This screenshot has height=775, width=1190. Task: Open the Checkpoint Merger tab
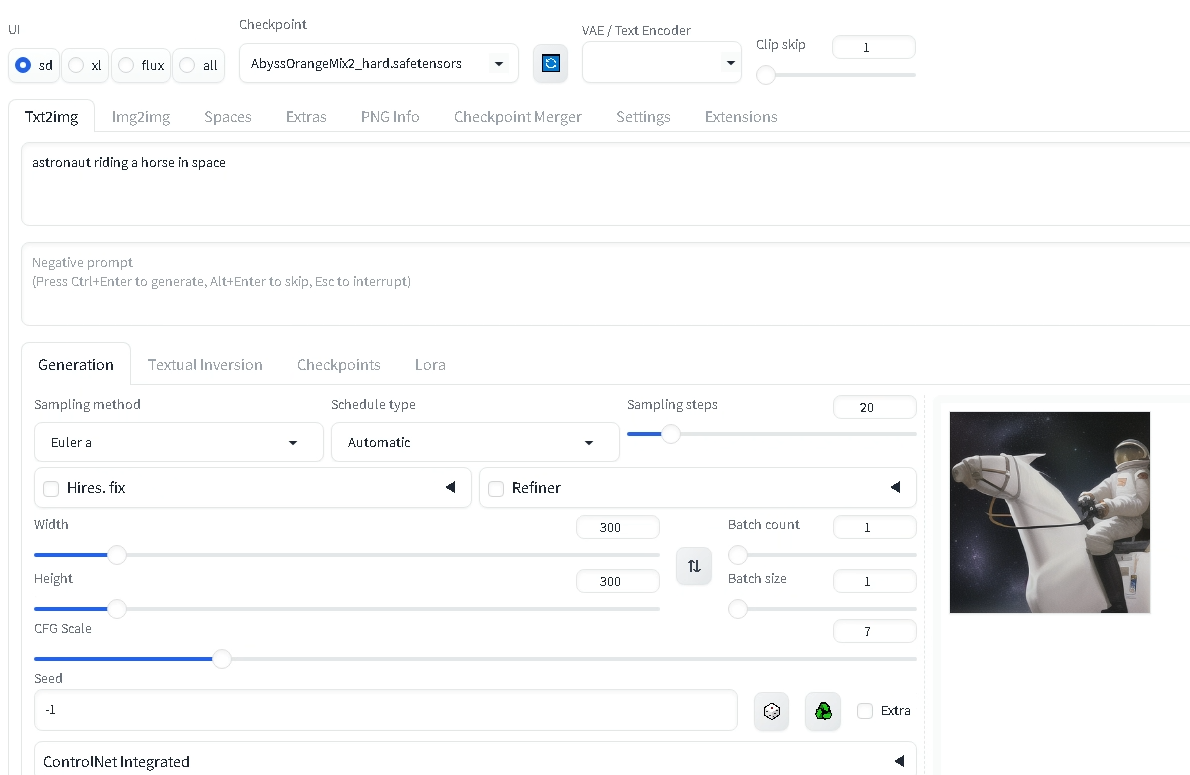pos(518,117)
